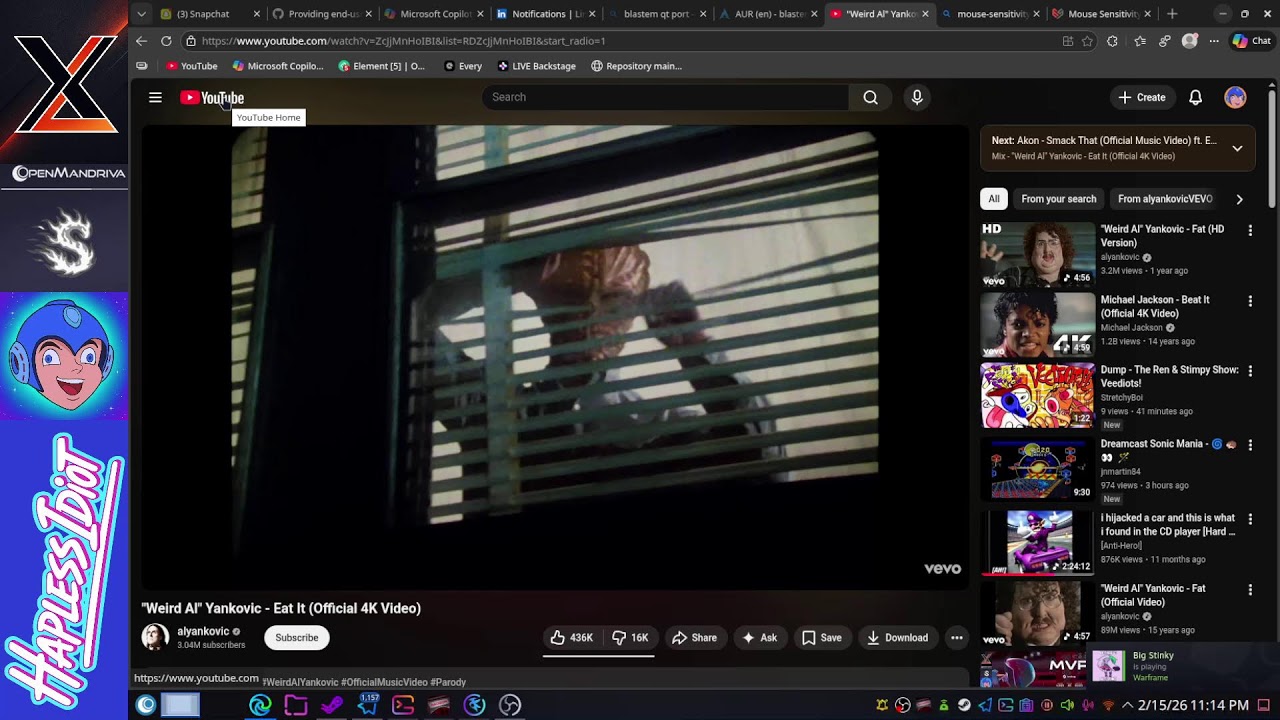Click the browser address bar URL
Viewport: 1280px width, 720px height.
click(403, 41)
